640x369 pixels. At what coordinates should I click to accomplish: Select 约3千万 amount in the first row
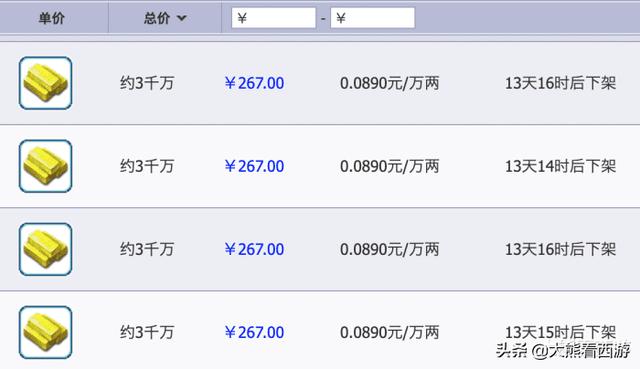coord(147,83)
